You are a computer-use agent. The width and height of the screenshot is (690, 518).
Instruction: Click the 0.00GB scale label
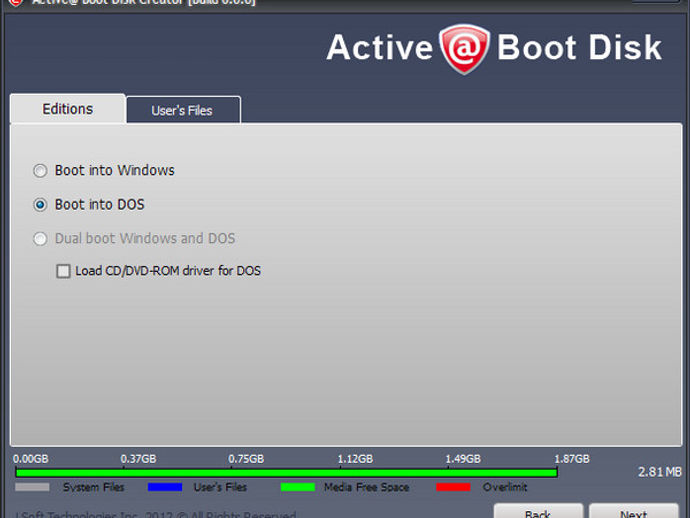click(30, 459)
